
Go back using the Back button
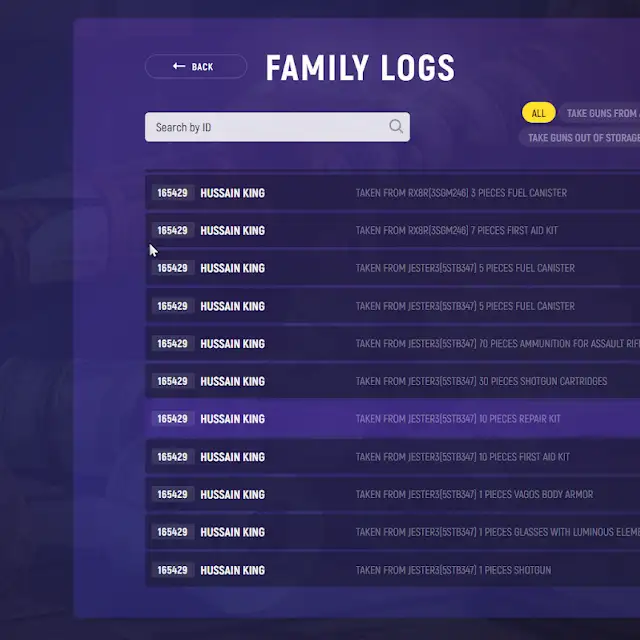click(196, 67)
